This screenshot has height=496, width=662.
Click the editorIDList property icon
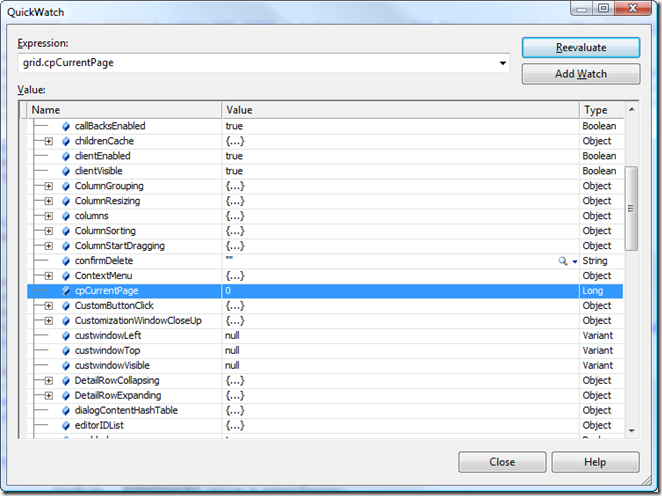66,426
